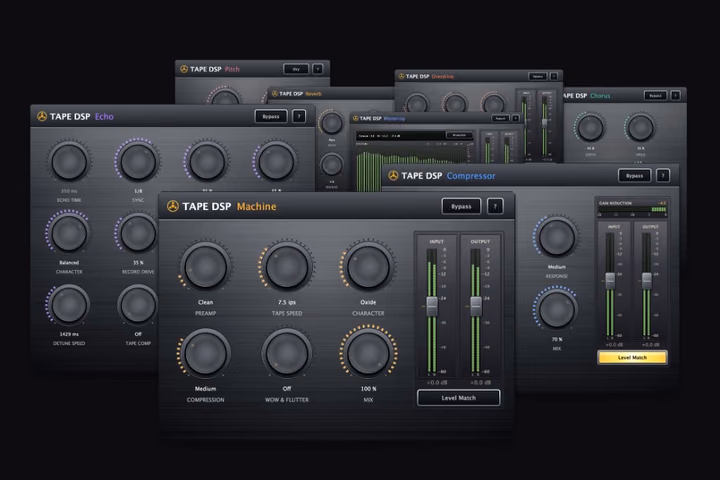The height and width of the screenshot is (480, 720).
Task: Click yellow Level Match in Compressor window
Action: (632, 357)
